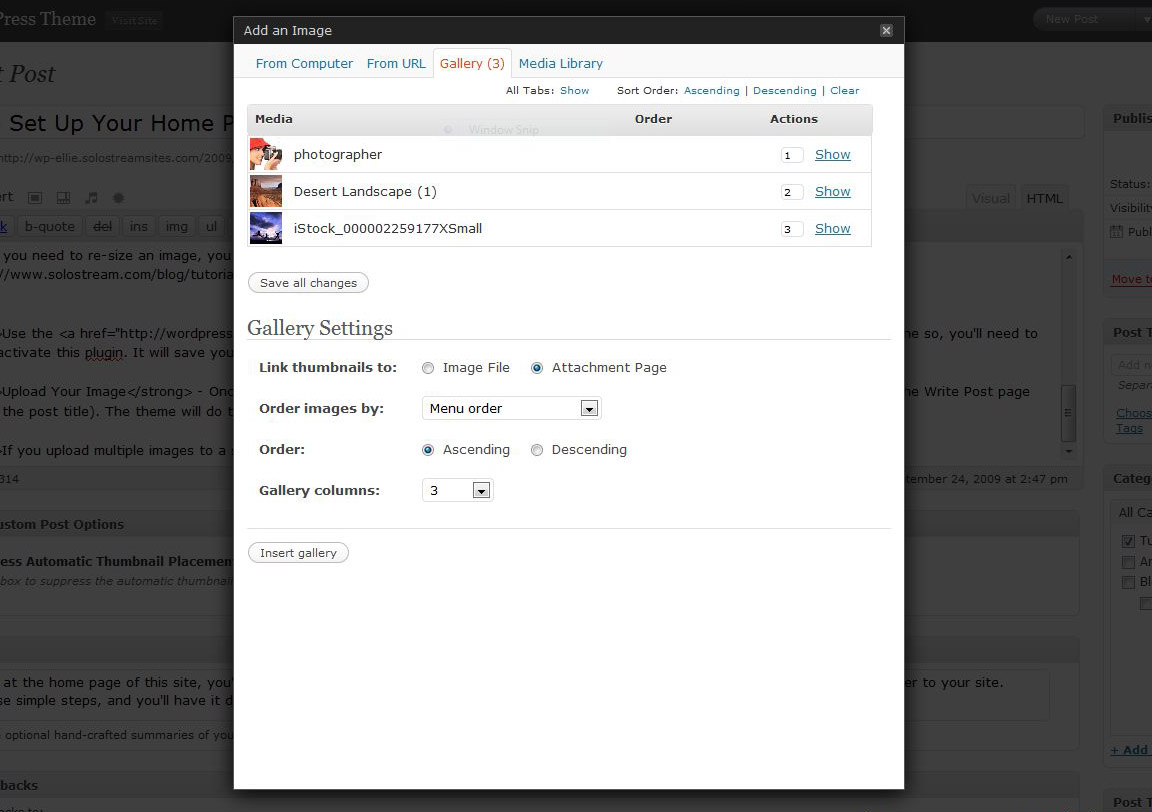Edit order field for Desert Landscape

[791, 192]
